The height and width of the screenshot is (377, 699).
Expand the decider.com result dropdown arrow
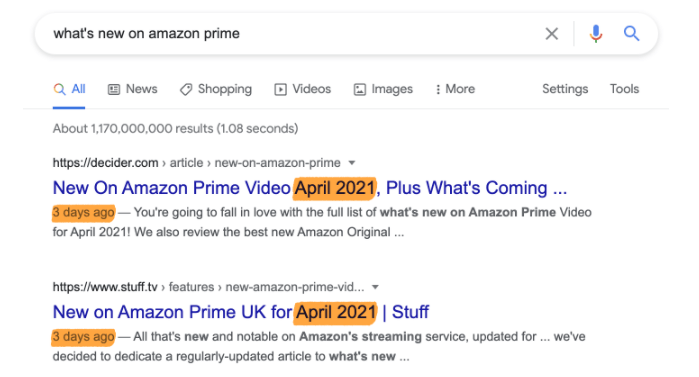352,163
